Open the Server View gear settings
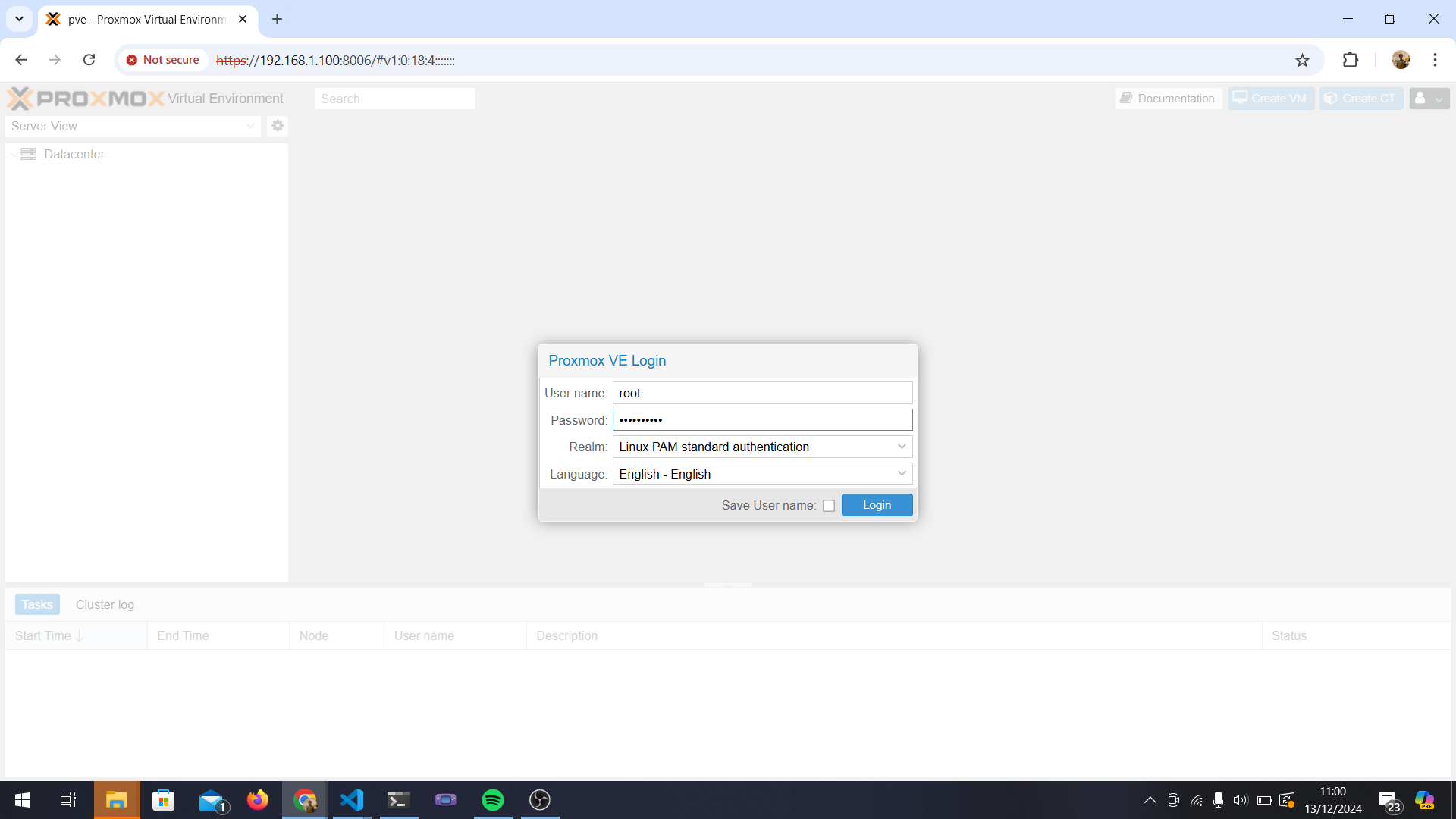This screenshot has height=819, width=1456. [278, 126]
